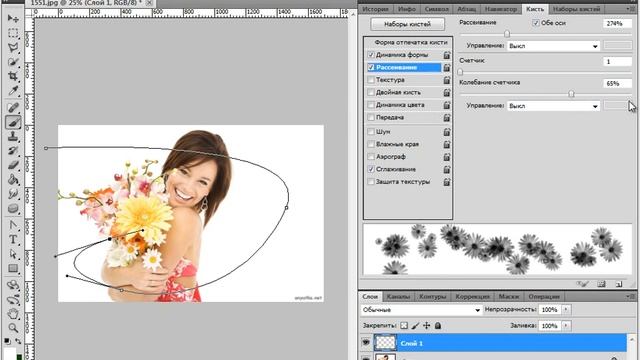Uncheck the Динамика формы checkbox
This screenshot has height=360, width=640.
click(371, 55)
